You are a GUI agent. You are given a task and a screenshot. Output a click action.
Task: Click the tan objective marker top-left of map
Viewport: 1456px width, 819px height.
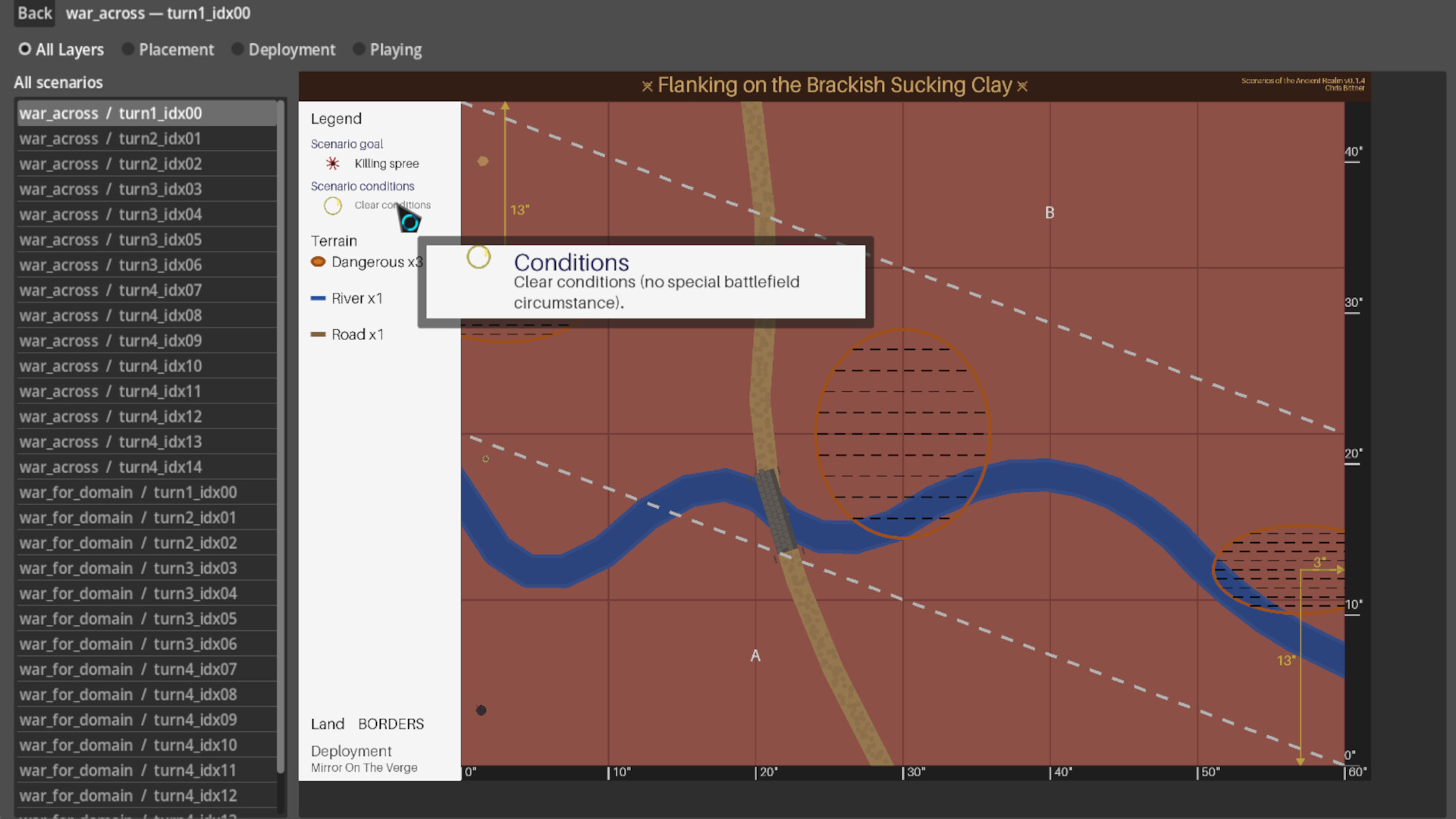coord(482,161)
